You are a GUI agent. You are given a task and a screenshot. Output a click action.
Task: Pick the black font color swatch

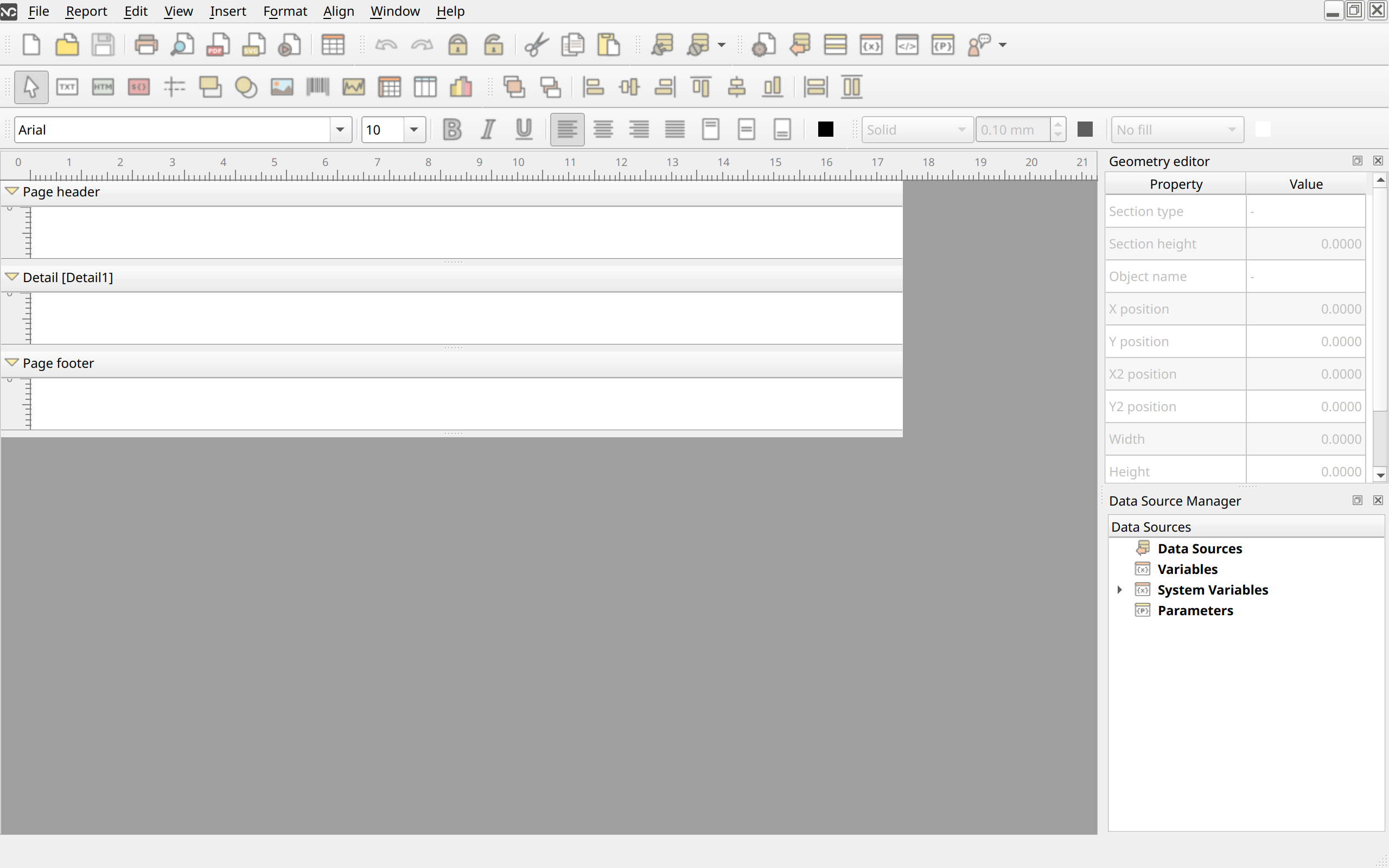click(x=825, y=130)
